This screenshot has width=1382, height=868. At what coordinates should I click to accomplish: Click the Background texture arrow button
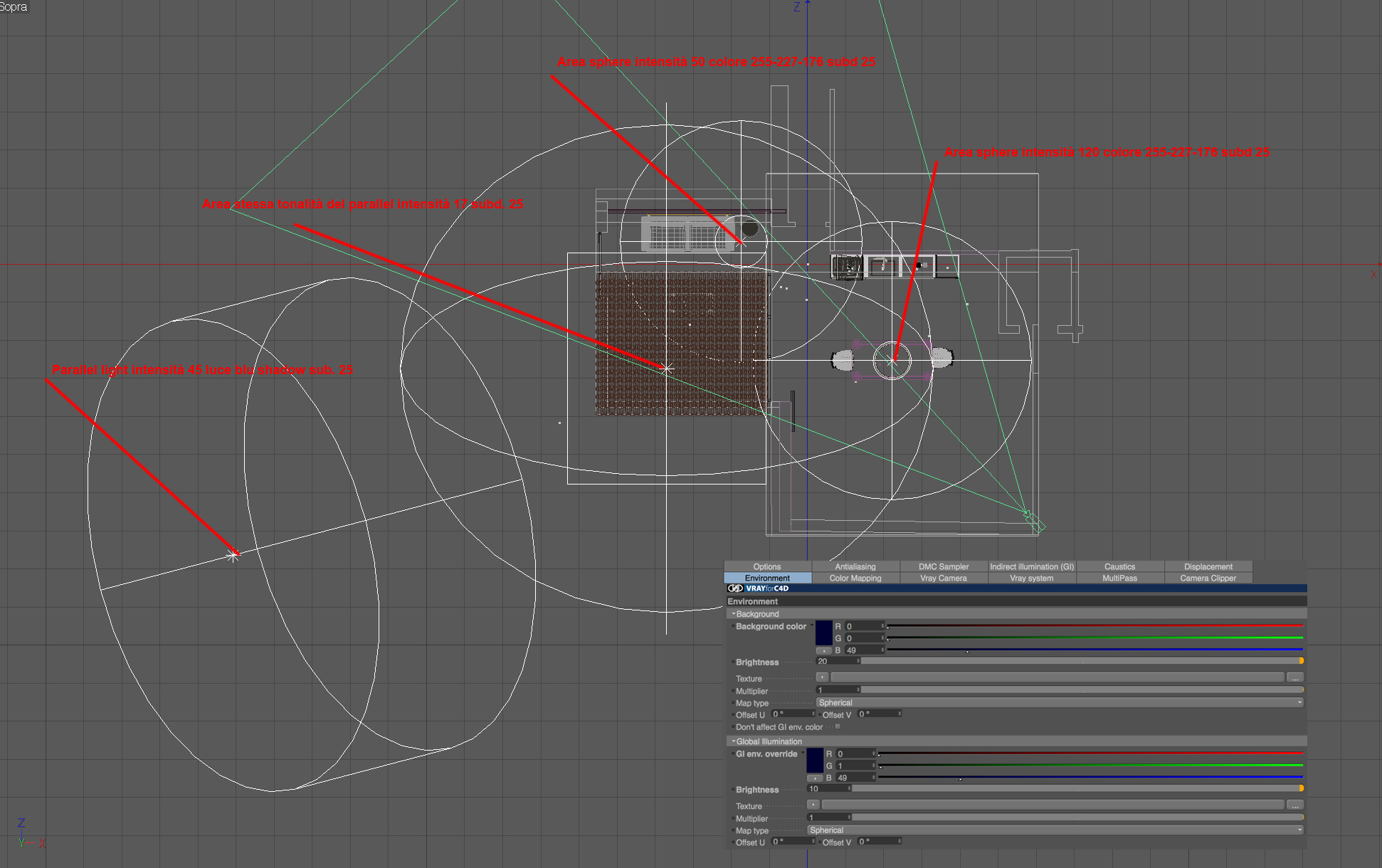pos(823,677)
